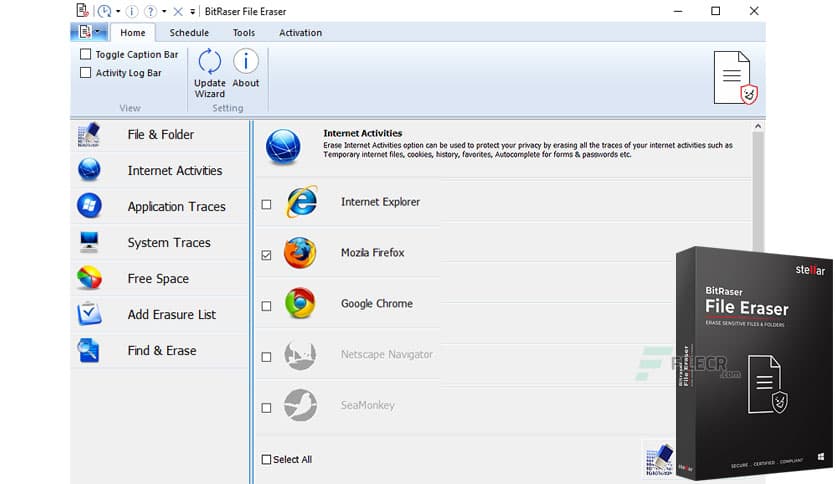
Task: Click the Netscape Navigator label
Action: click(387, 354)
